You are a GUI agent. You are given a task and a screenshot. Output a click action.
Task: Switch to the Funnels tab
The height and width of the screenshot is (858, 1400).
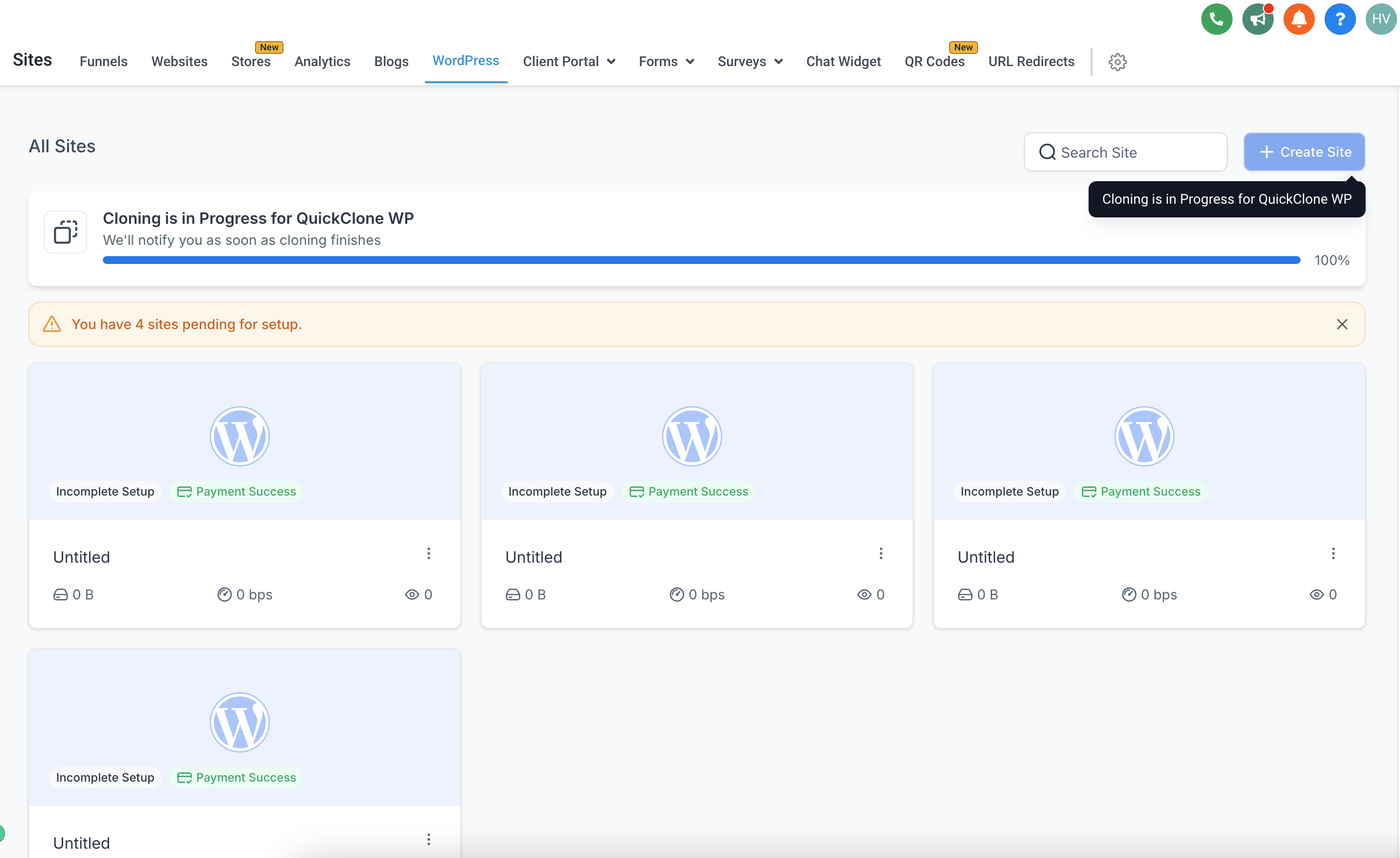[x=104, y=62]
